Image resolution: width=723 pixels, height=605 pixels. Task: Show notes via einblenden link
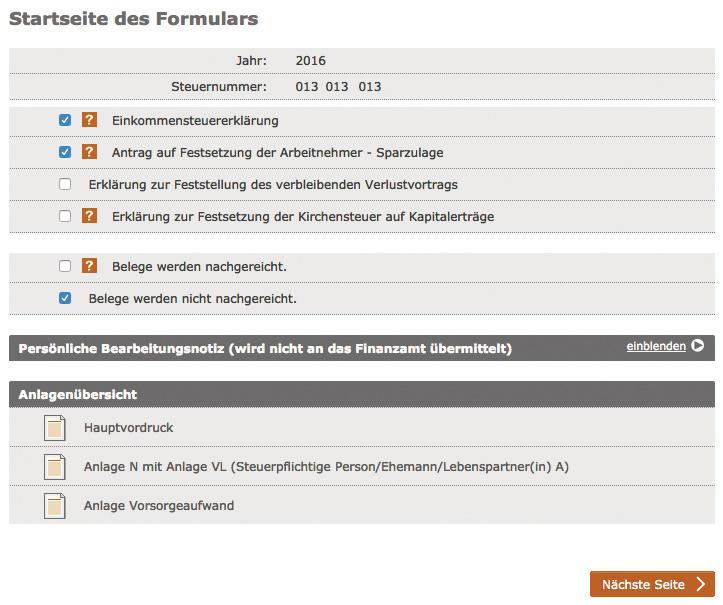click(x=656, y=346)
